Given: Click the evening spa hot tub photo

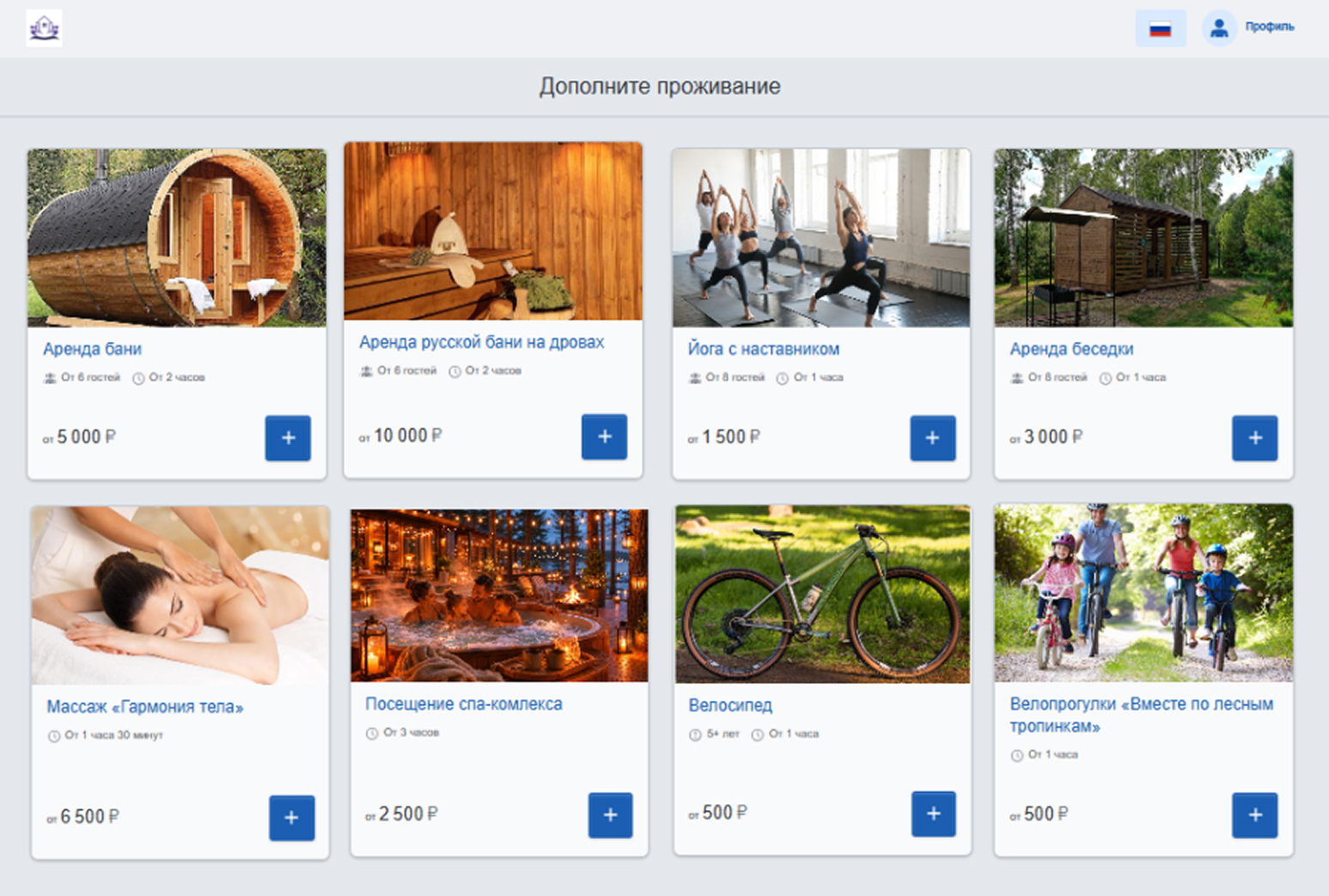Looking at the screenshot, I should [499, 595].
